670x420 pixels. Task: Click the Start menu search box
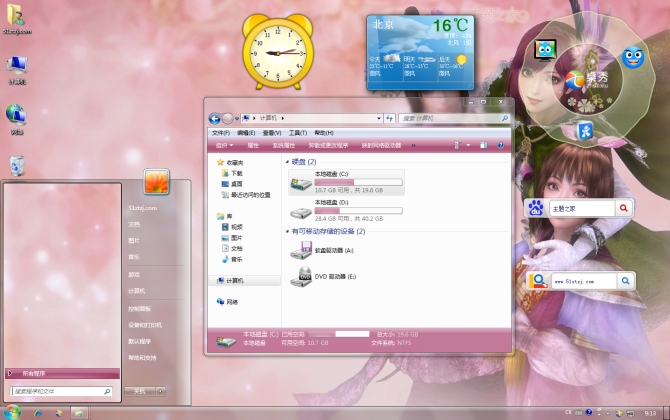61,391
